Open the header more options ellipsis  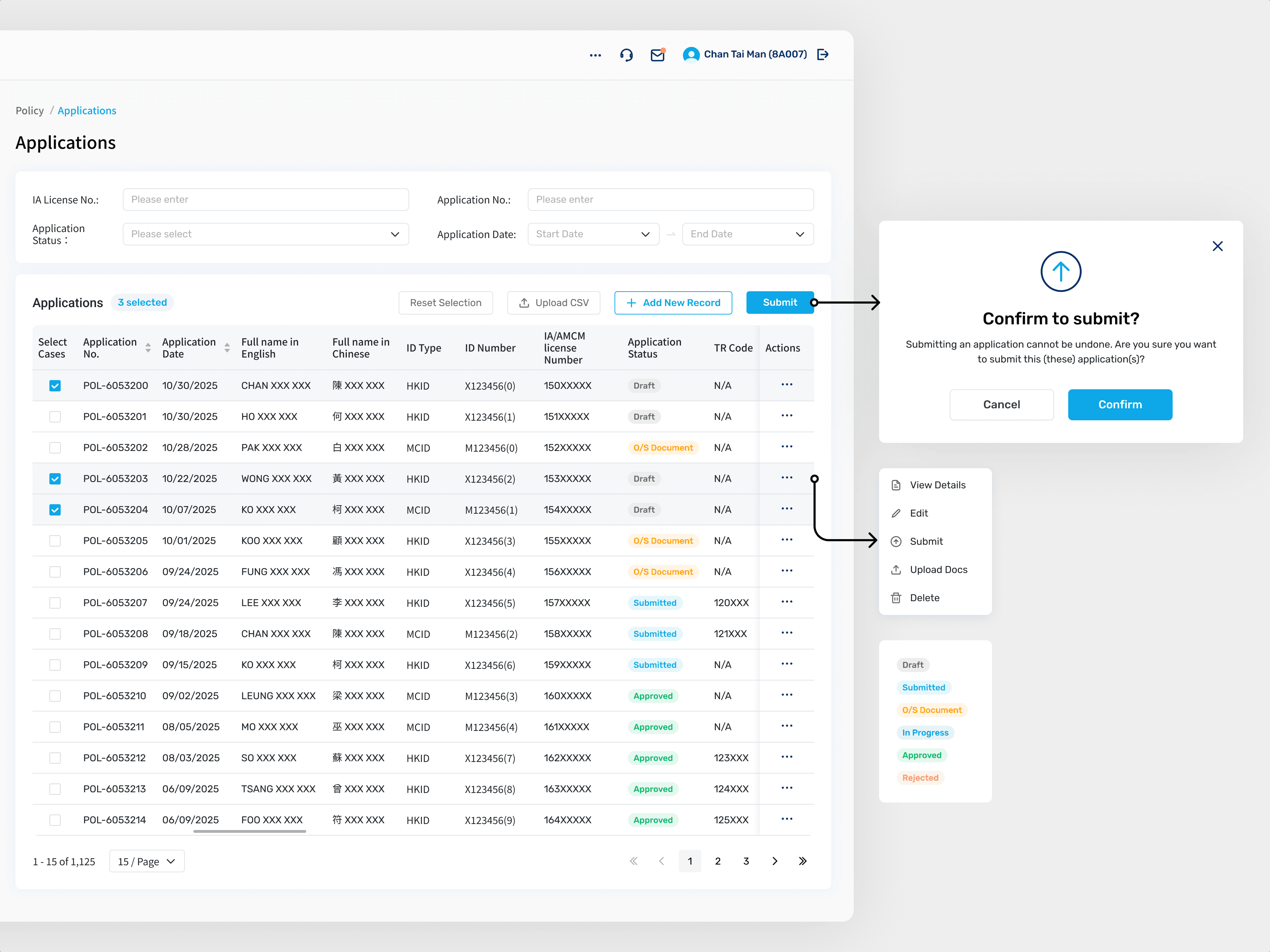click(595, 55)
